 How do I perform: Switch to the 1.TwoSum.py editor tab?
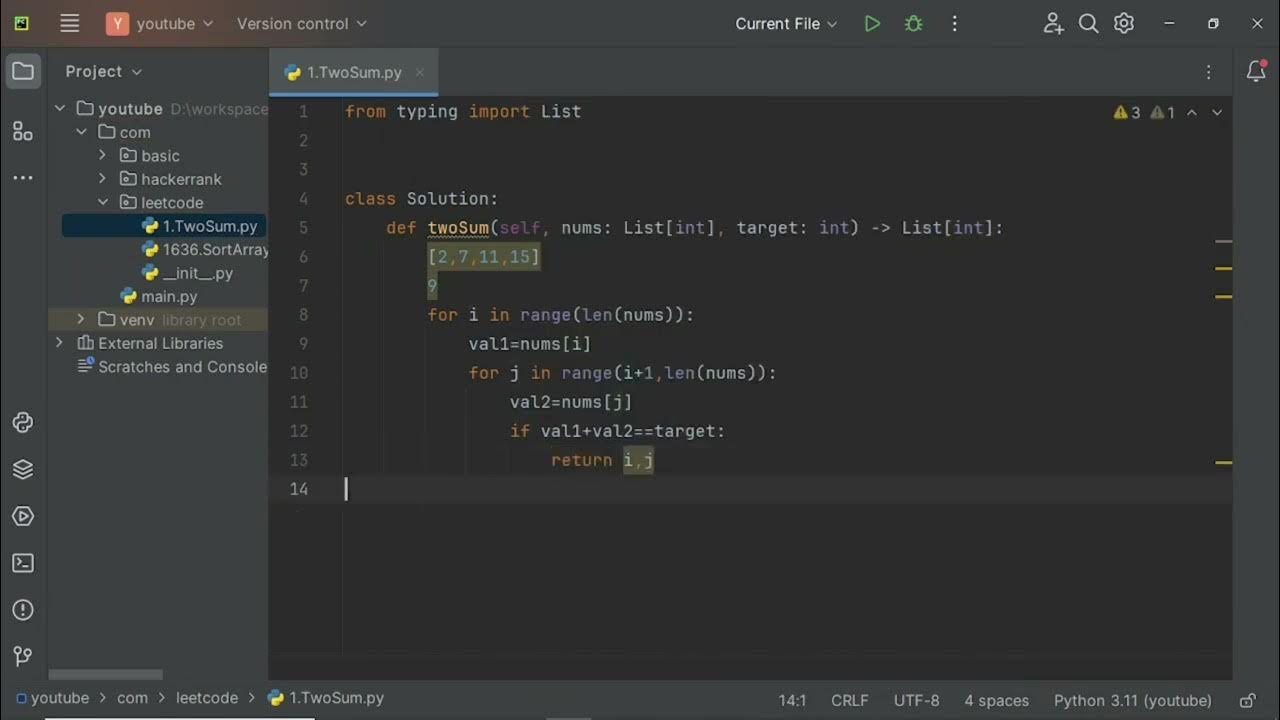tap(354, 72)
